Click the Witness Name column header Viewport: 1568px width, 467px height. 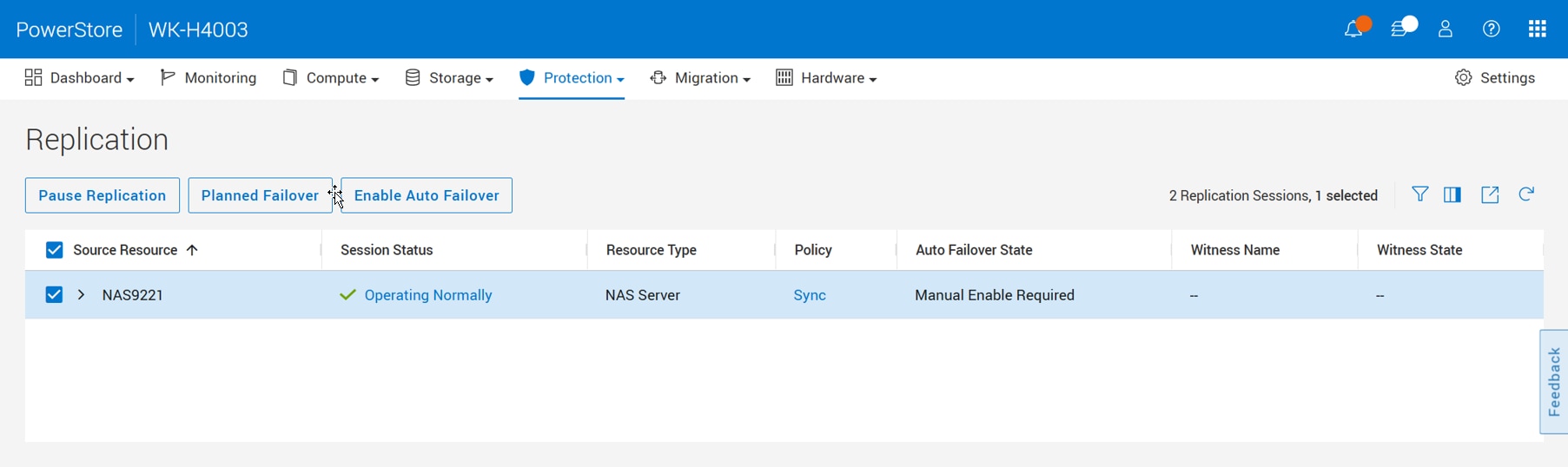[x=1235, y=250]
